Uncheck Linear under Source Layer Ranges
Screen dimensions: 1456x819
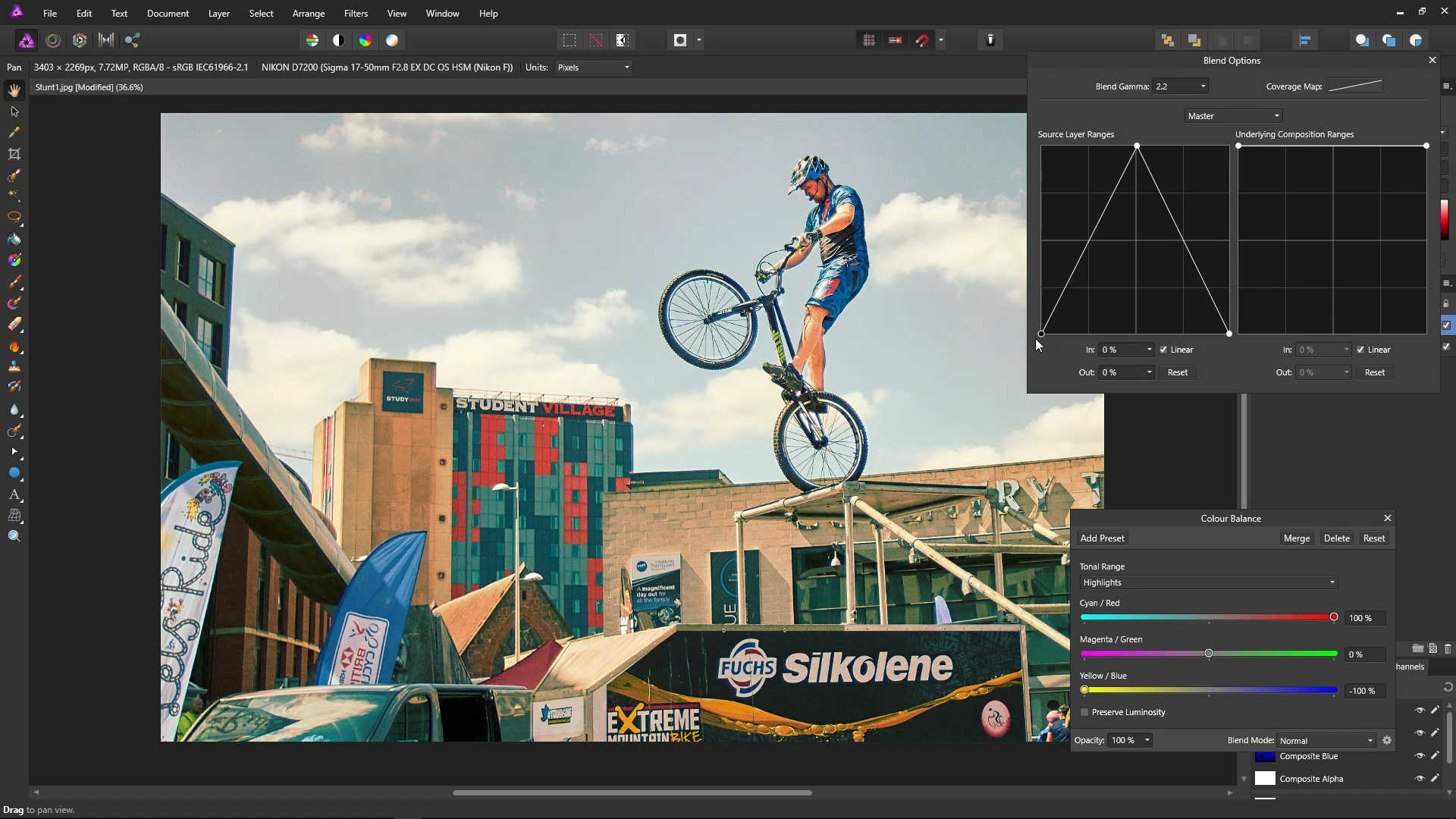coord(1164,350)
